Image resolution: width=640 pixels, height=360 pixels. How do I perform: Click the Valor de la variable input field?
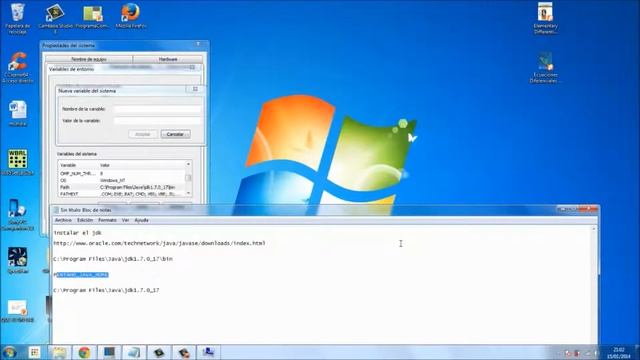[157, 120]
